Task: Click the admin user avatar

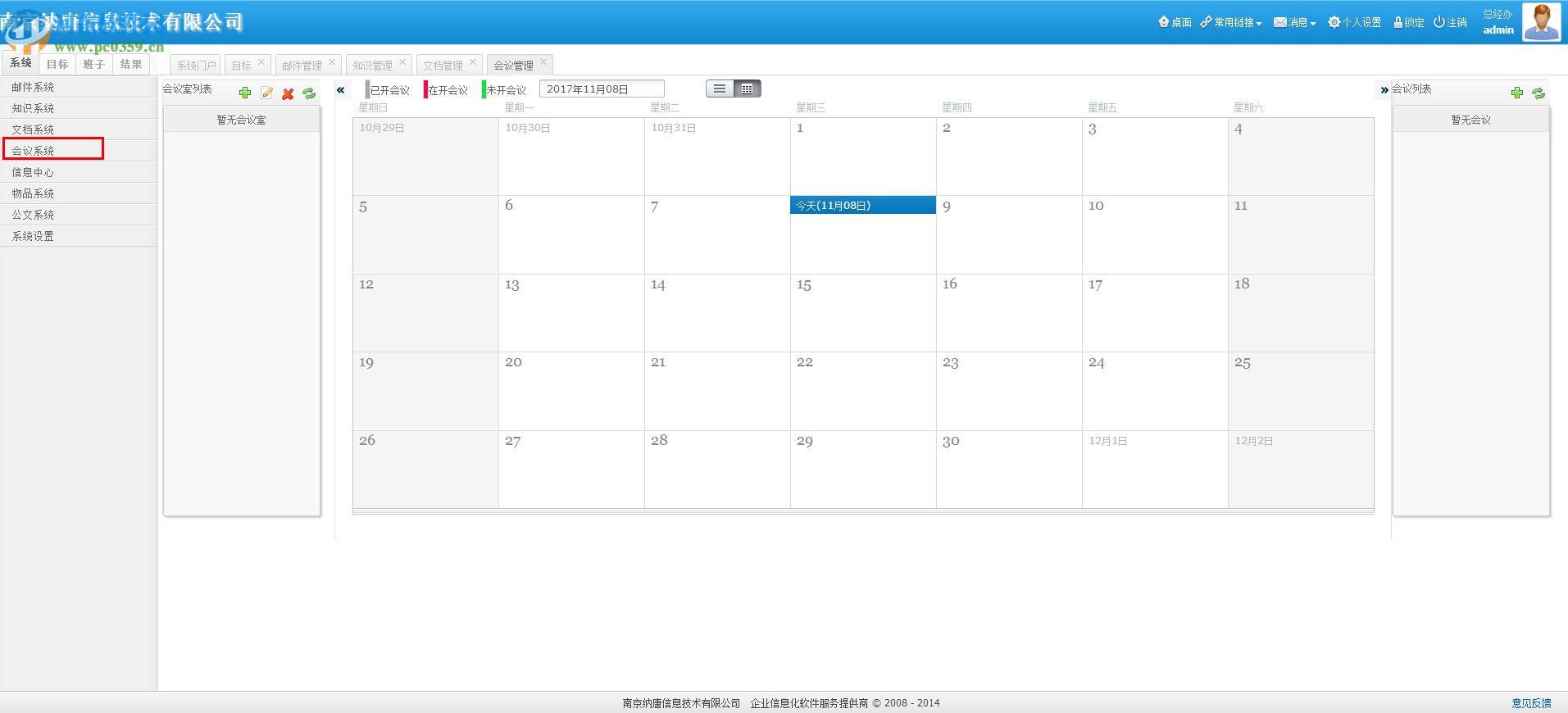Action: 1542,21
